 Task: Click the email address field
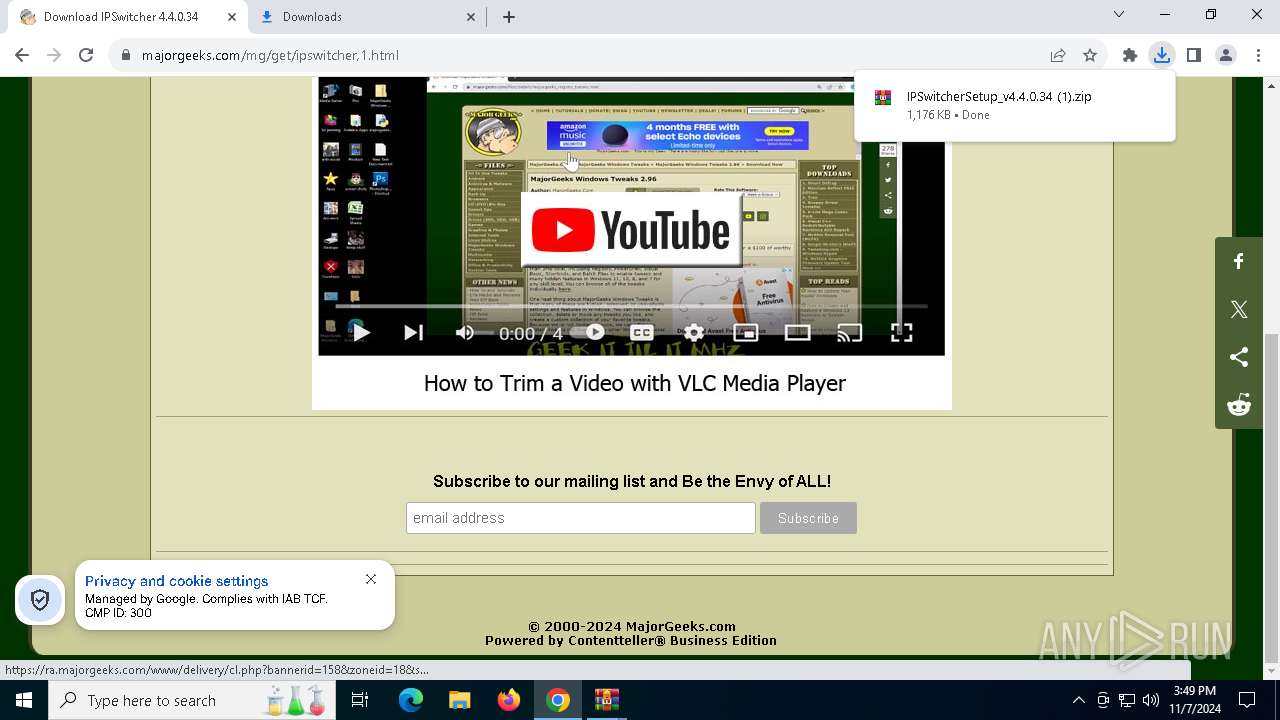click(x=581, y=518)
